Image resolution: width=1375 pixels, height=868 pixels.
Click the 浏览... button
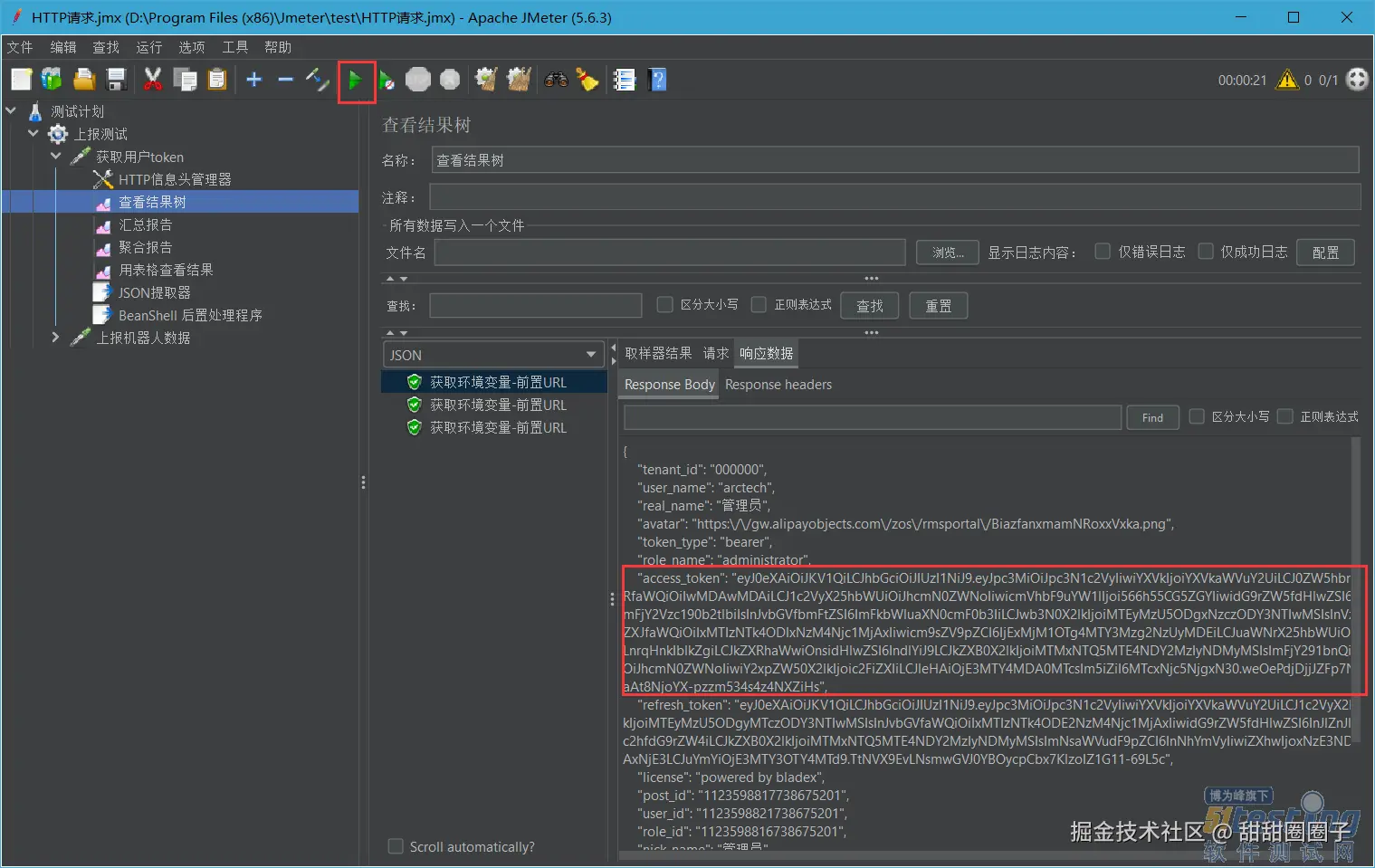click(948, 253)
